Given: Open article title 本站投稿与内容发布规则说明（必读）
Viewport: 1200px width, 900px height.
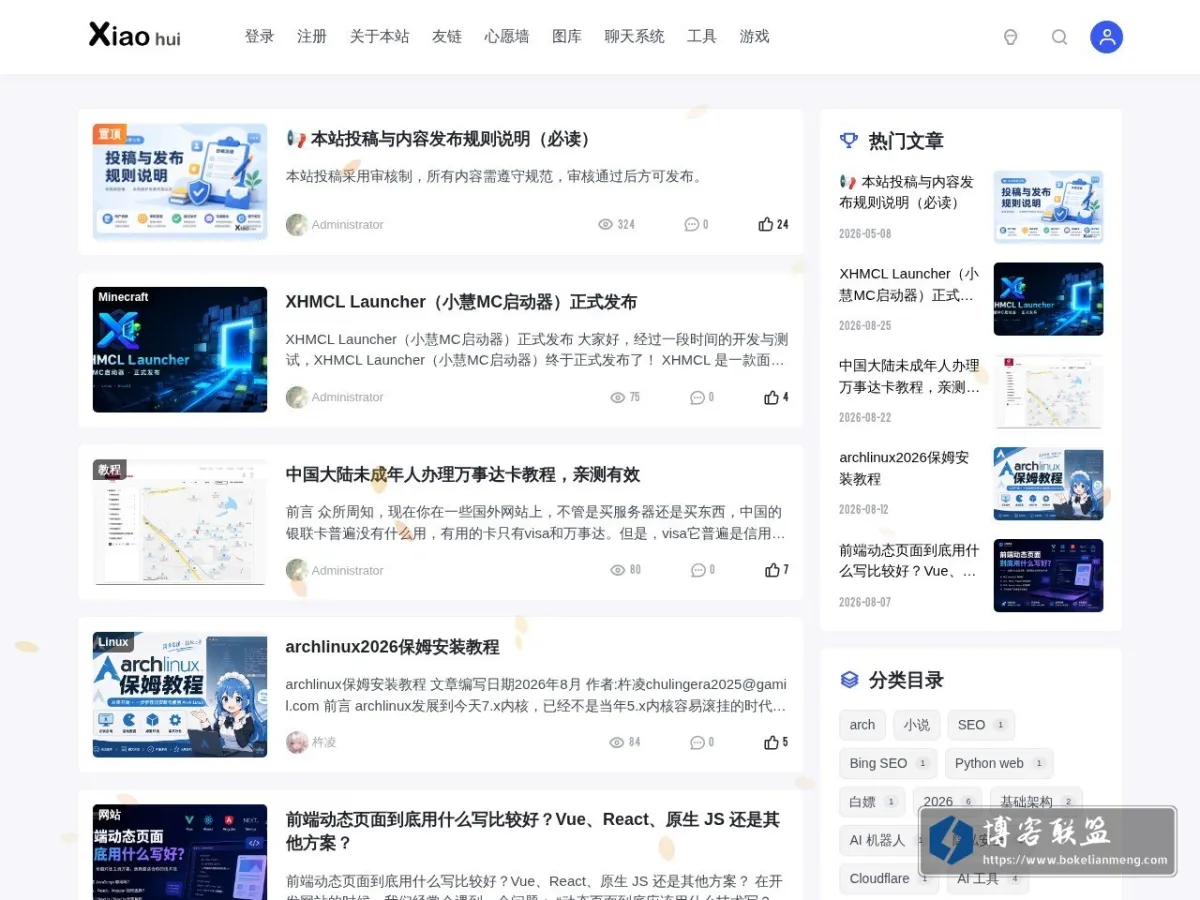Looking at the screenshot, I should (442, 139).
